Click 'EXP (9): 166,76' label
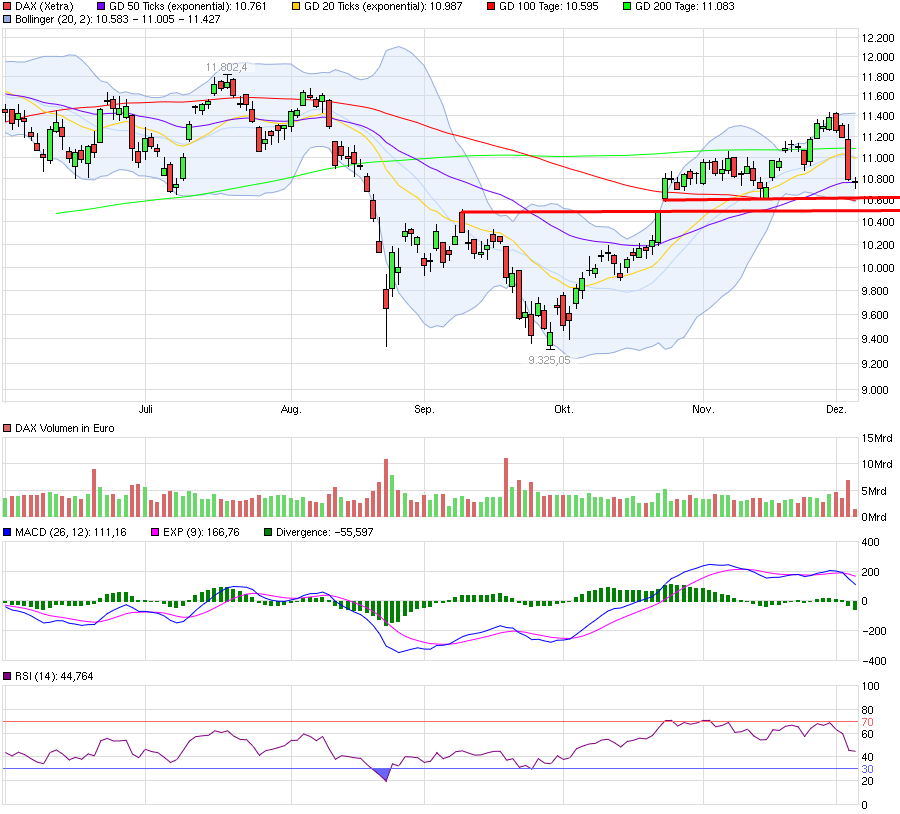Viewport: 900px width, 814px height. [x=201, y=532]
